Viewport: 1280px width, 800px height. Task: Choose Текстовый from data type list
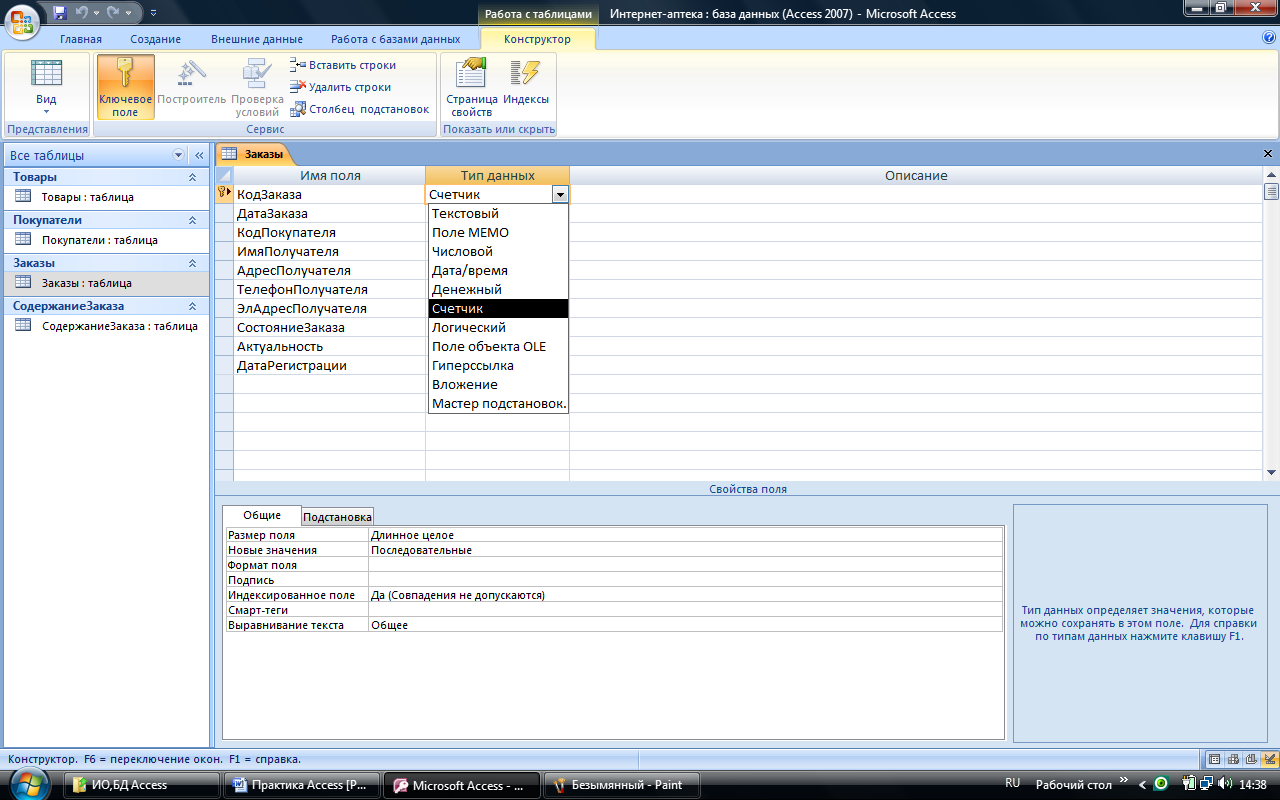(498, 214)
